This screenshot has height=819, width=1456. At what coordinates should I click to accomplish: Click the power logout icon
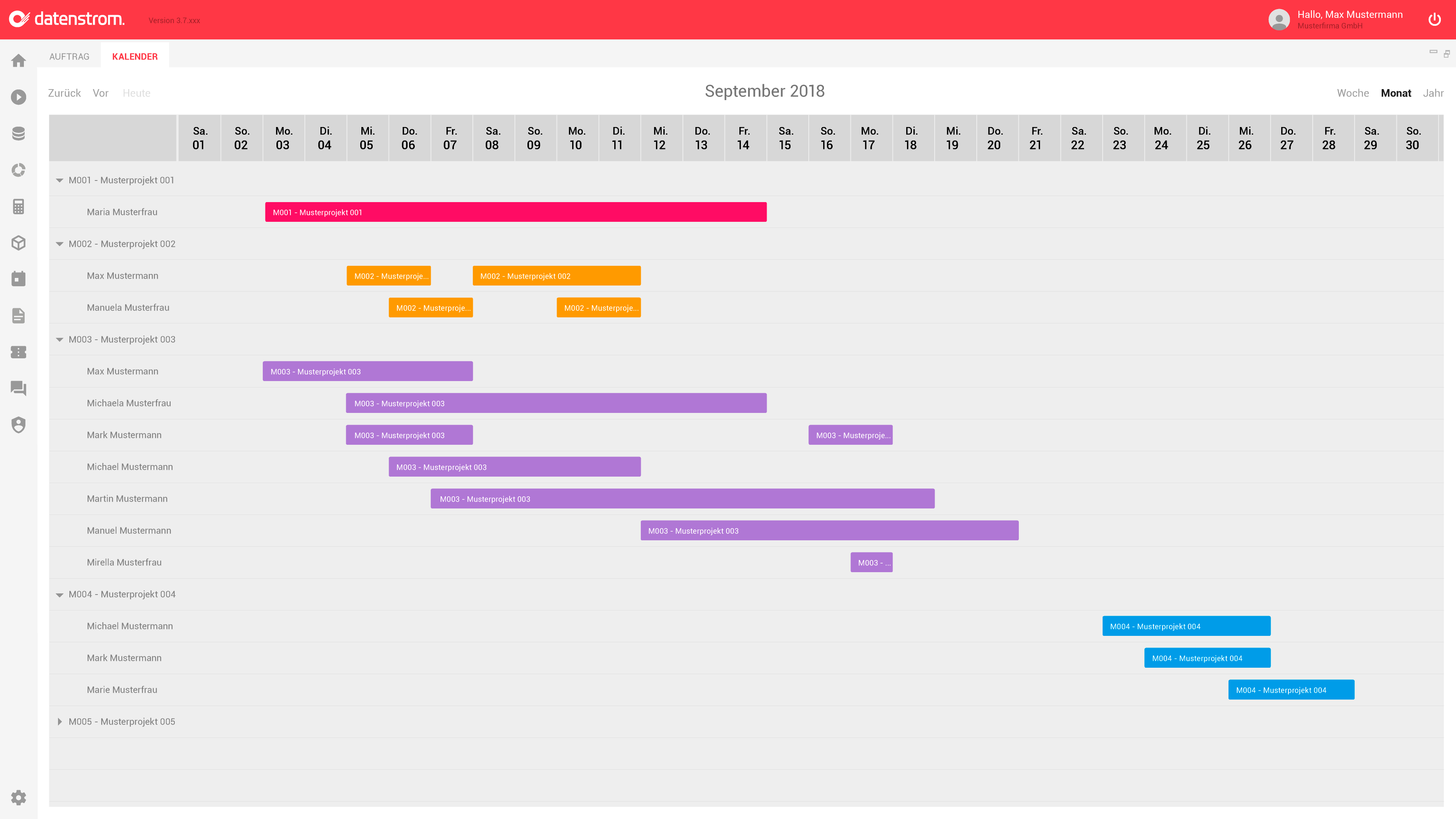[1434, 20]
